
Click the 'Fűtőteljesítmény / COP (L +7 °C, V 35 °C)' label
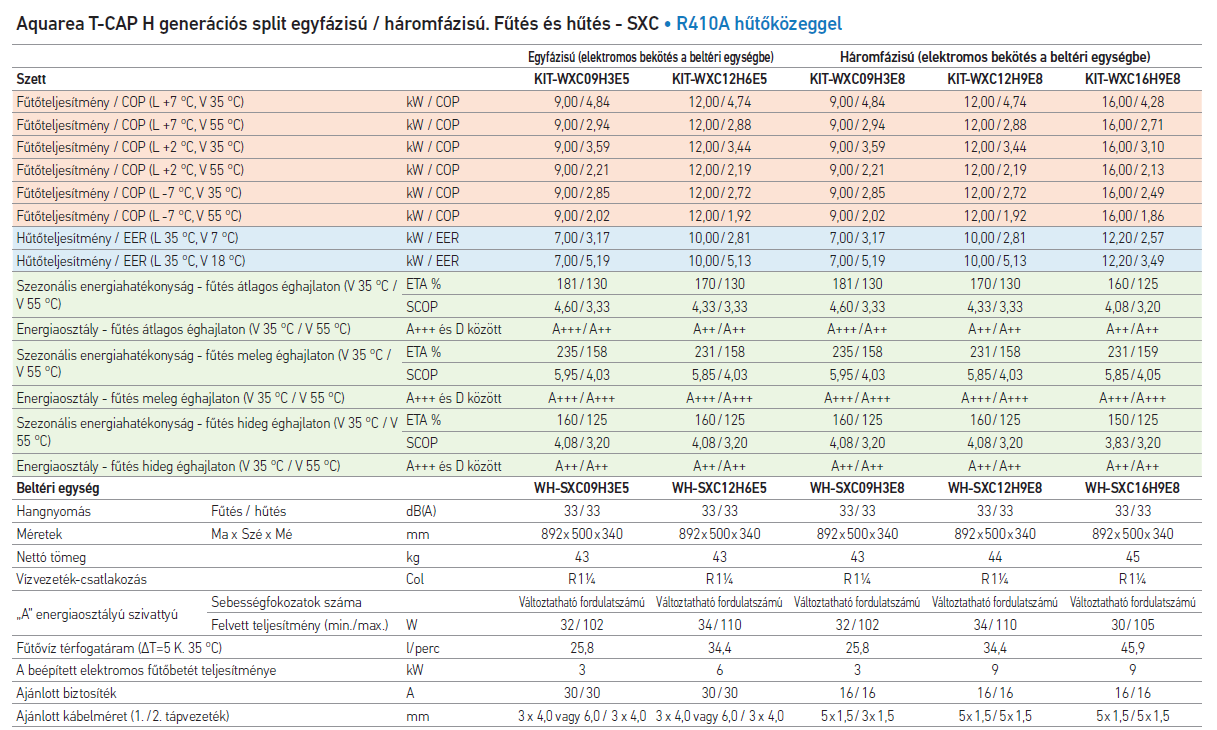[x=131, y=101]
